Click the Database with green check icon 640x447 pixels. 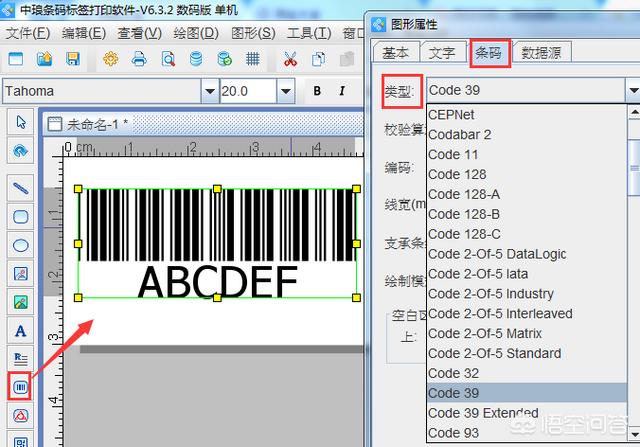(224, 59)
